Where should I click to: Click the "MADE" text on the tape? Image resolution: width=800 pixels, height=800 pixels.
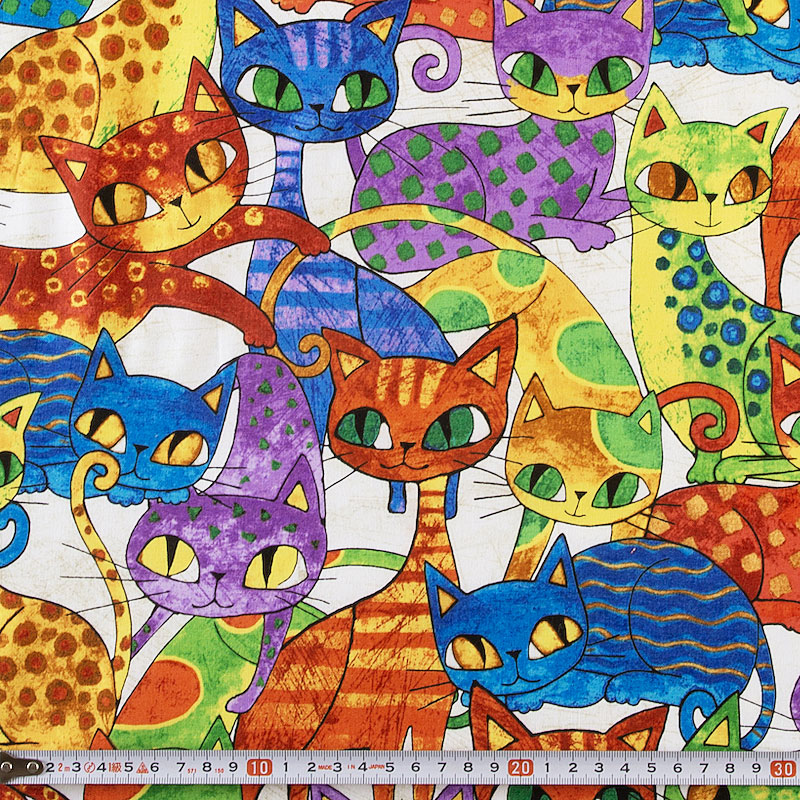[325, 767]
